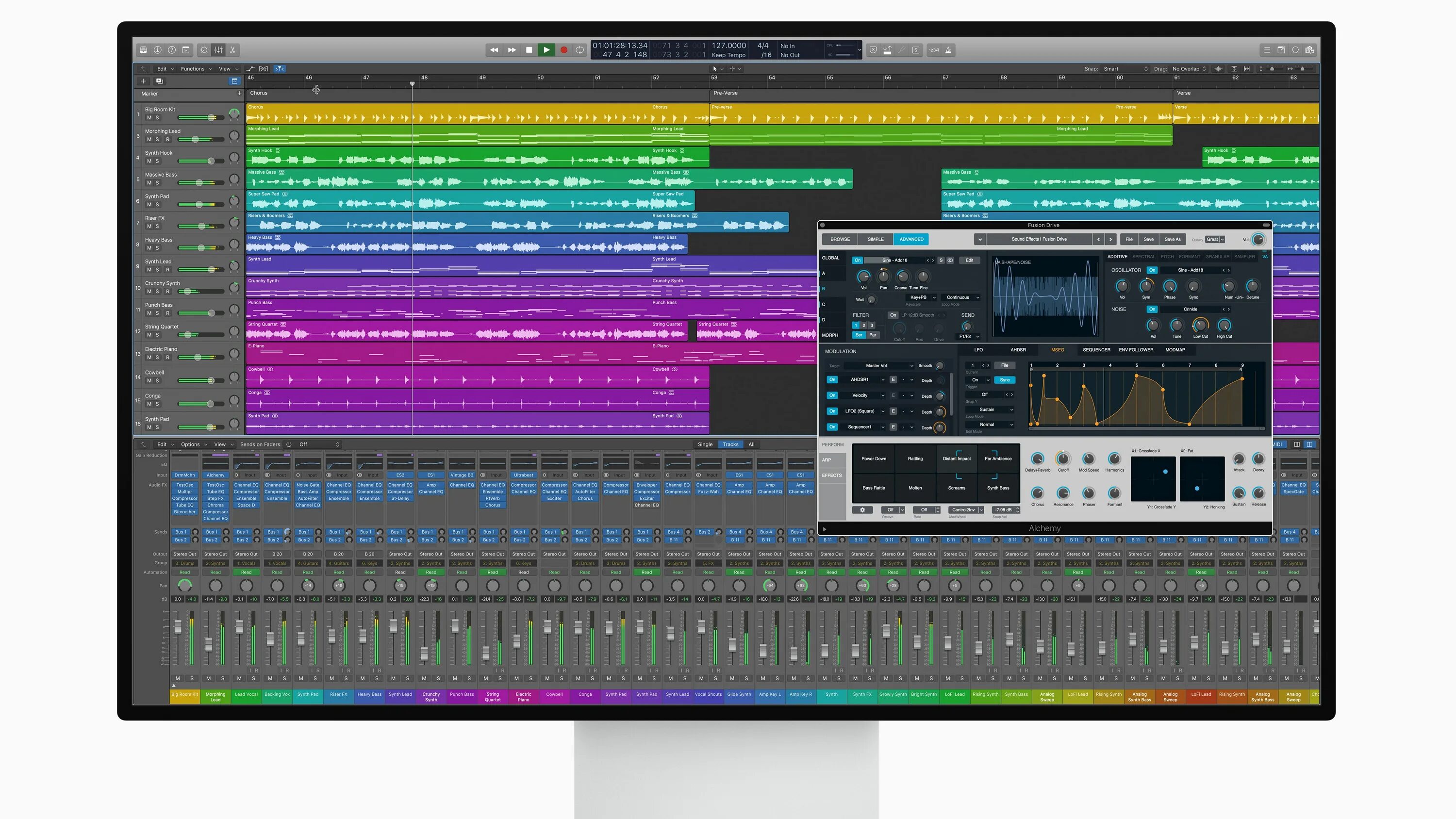Open the Note Pads icon
This screenshot has height=819, width=1456.
coord(1281,50)
